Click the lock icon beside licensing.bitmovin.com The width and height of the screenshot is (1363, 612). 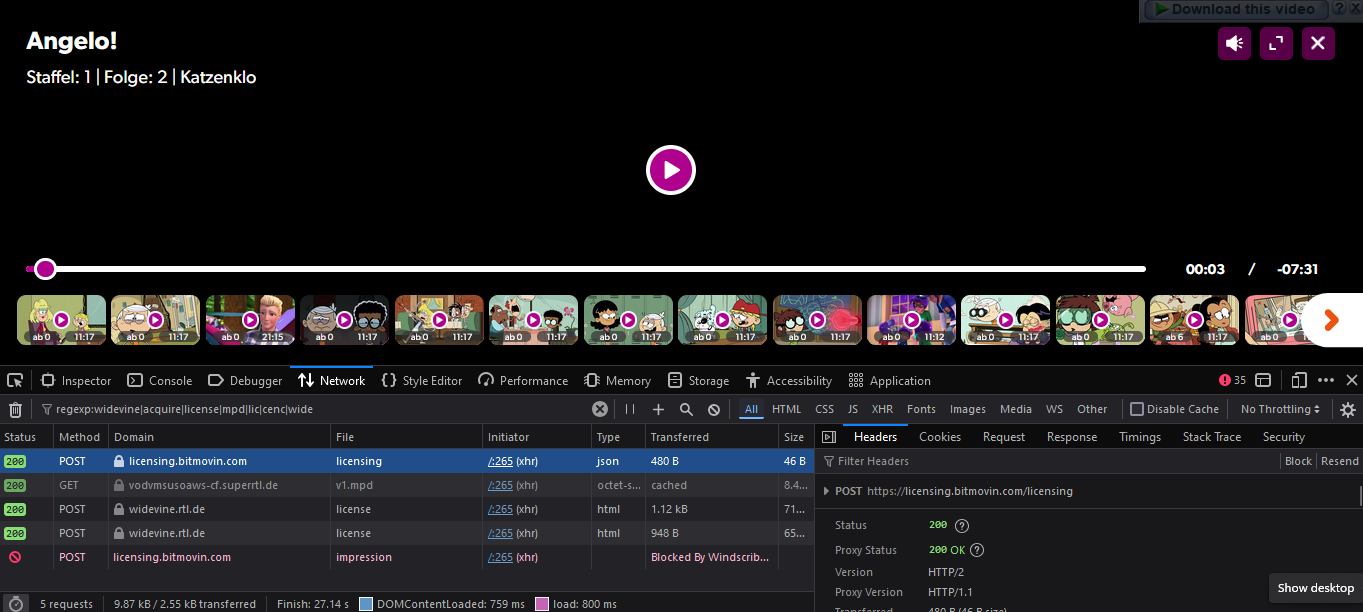pos(119,462)
